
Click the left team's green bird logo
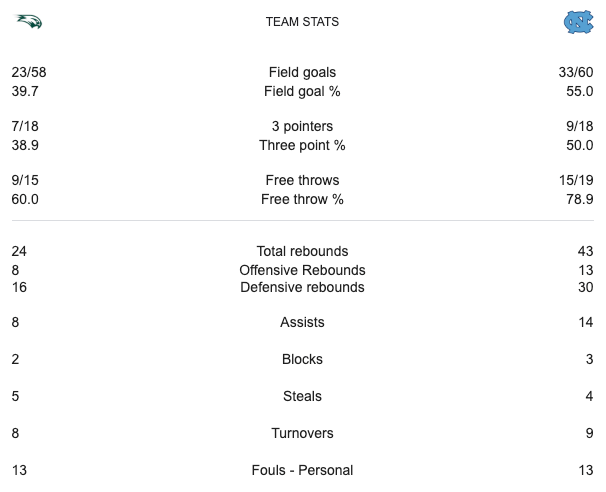point(27,21)
